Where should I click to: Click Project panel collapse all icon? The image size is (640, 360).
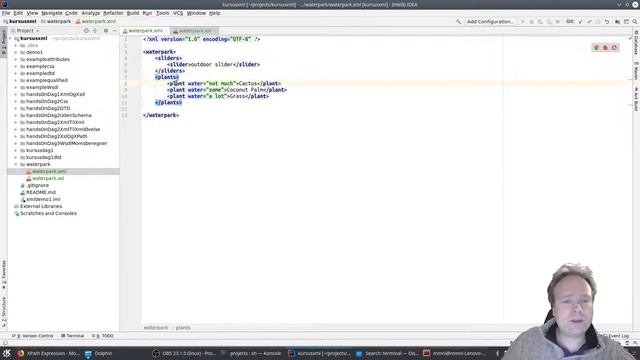[x=95, y=31]
